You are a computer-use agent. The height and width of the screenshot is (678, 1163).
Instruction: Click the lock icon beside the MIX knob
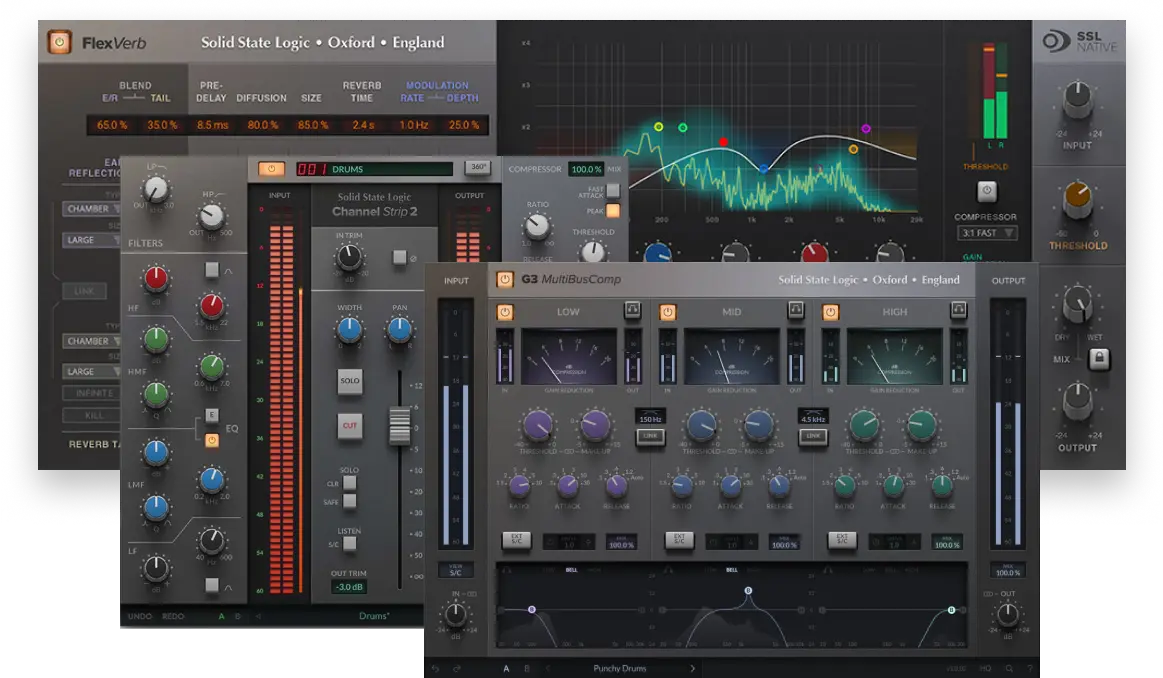click(1099, 357)
